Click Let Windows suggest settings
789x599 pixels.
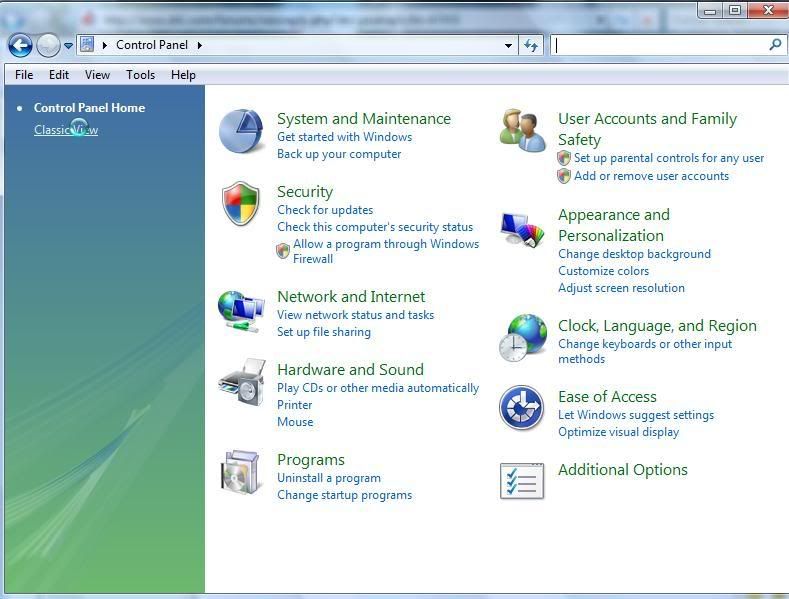[636, 415]
